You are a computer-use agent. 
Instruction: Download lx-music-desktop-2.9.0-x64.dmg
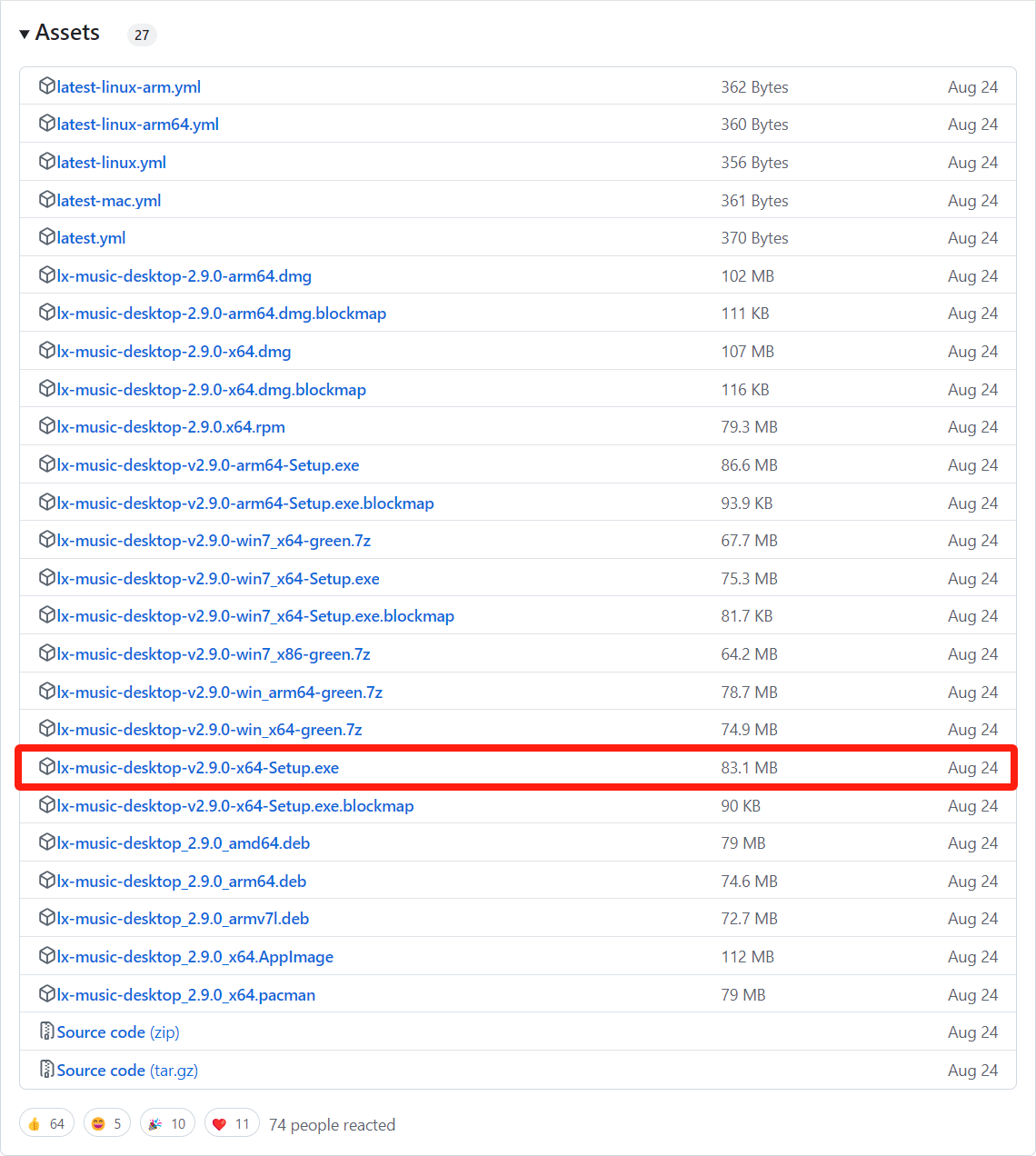point(174,352)
